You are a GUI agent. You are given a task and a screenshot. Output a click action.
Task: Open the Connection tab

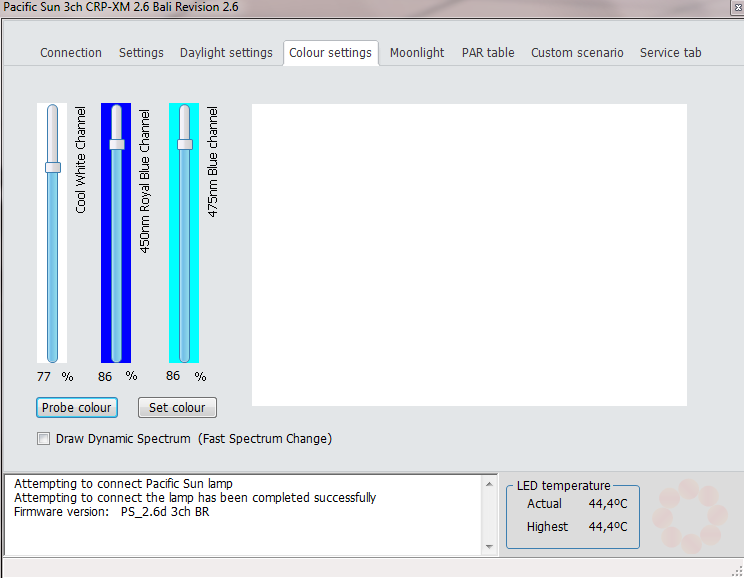[71, 53]
